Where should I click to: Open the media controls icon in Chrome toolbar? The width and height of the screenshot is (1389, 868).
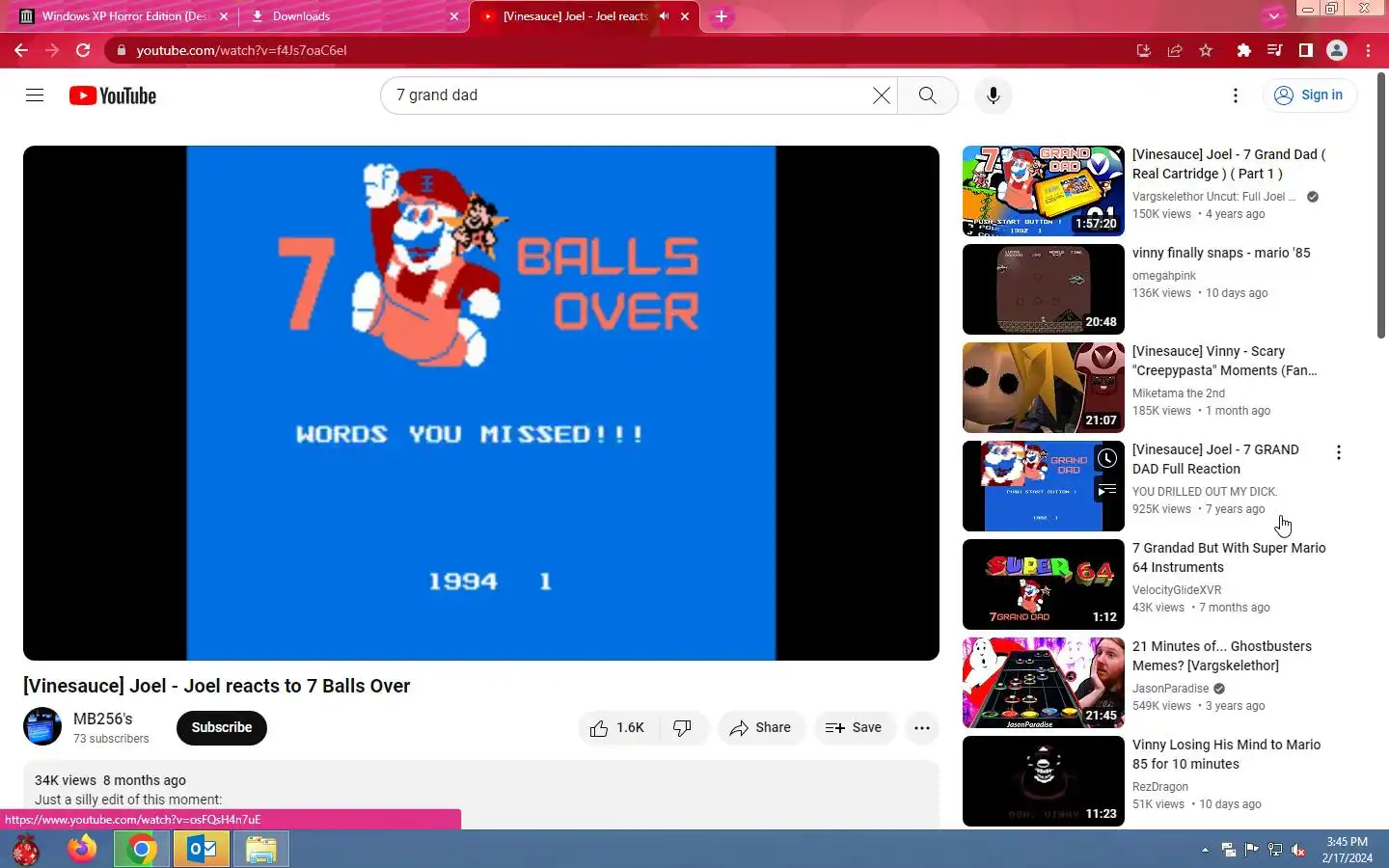point(1275,50)
